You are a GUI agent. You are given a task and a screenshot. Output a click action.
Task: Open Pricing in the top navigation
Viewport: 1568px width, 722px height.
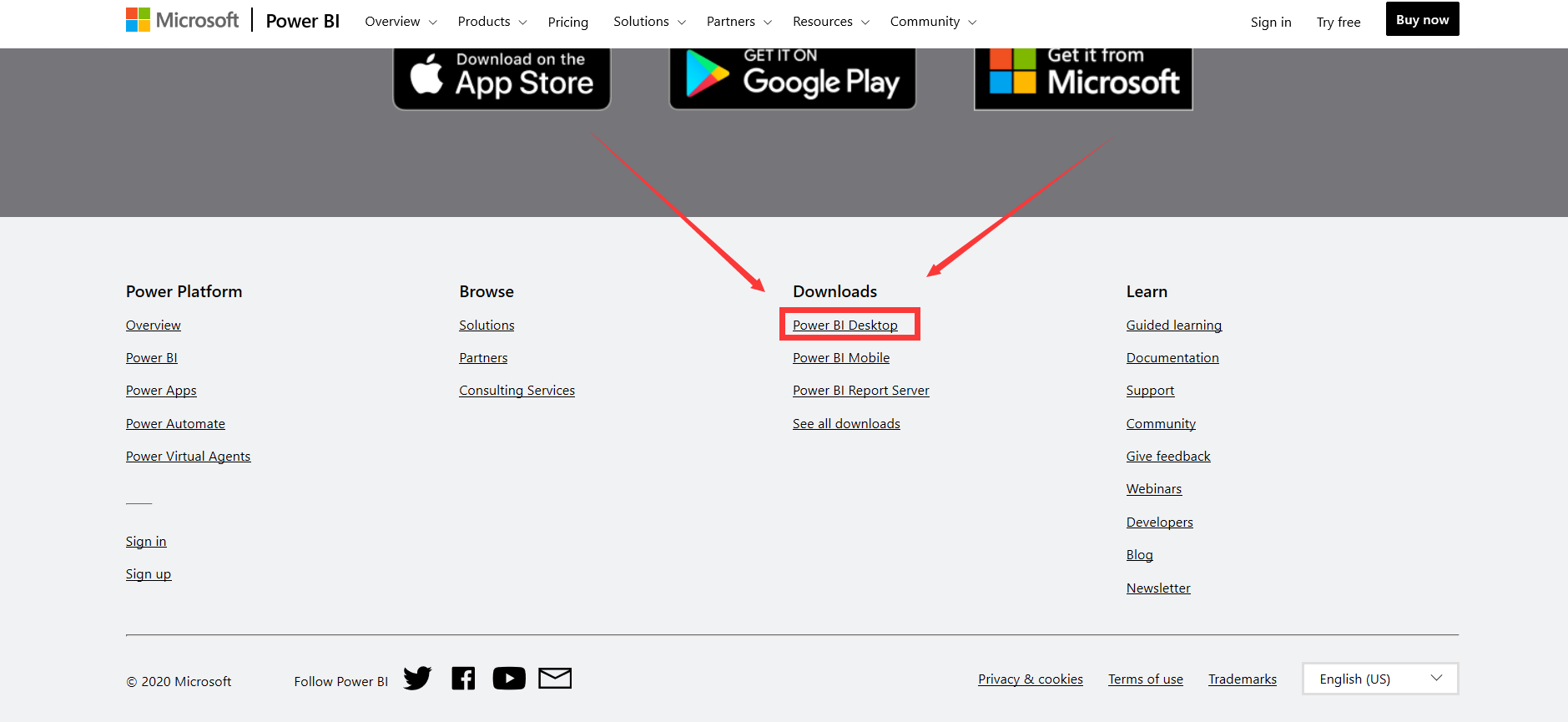pos(568,22)
